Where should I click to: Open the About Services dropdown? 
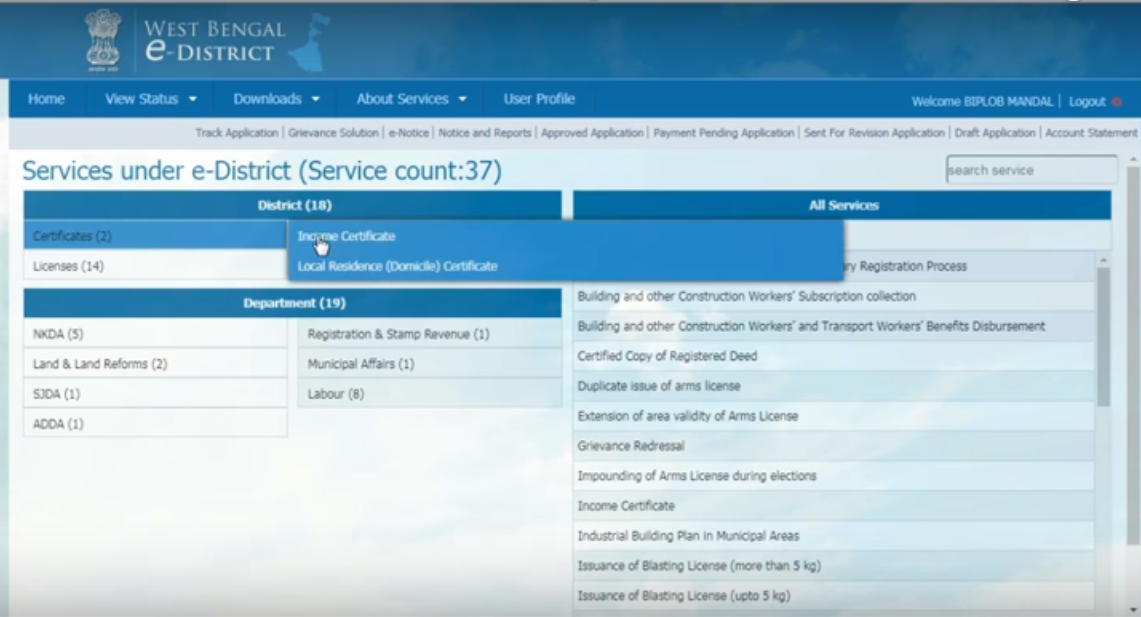click(411, 99)
